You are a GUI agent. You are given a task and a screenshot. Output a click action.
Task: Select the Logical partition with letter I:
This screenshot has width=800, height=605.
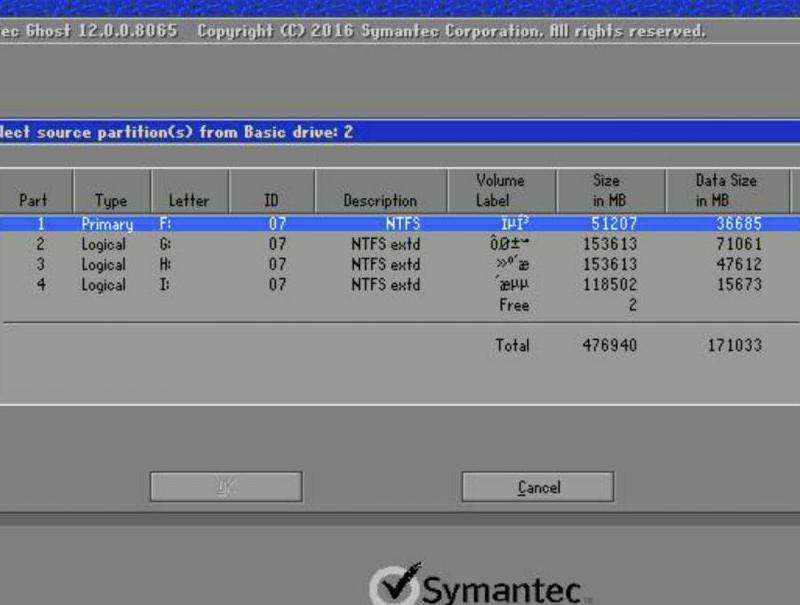click(x=400, y=285)
